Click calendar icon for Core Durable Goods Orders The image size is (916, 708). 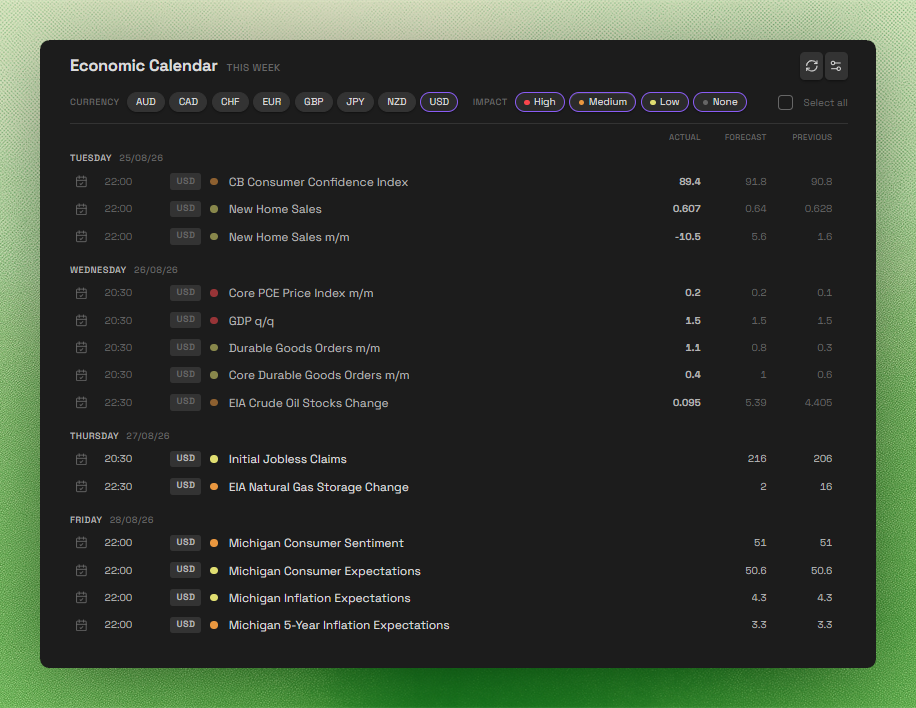[81, 375]
